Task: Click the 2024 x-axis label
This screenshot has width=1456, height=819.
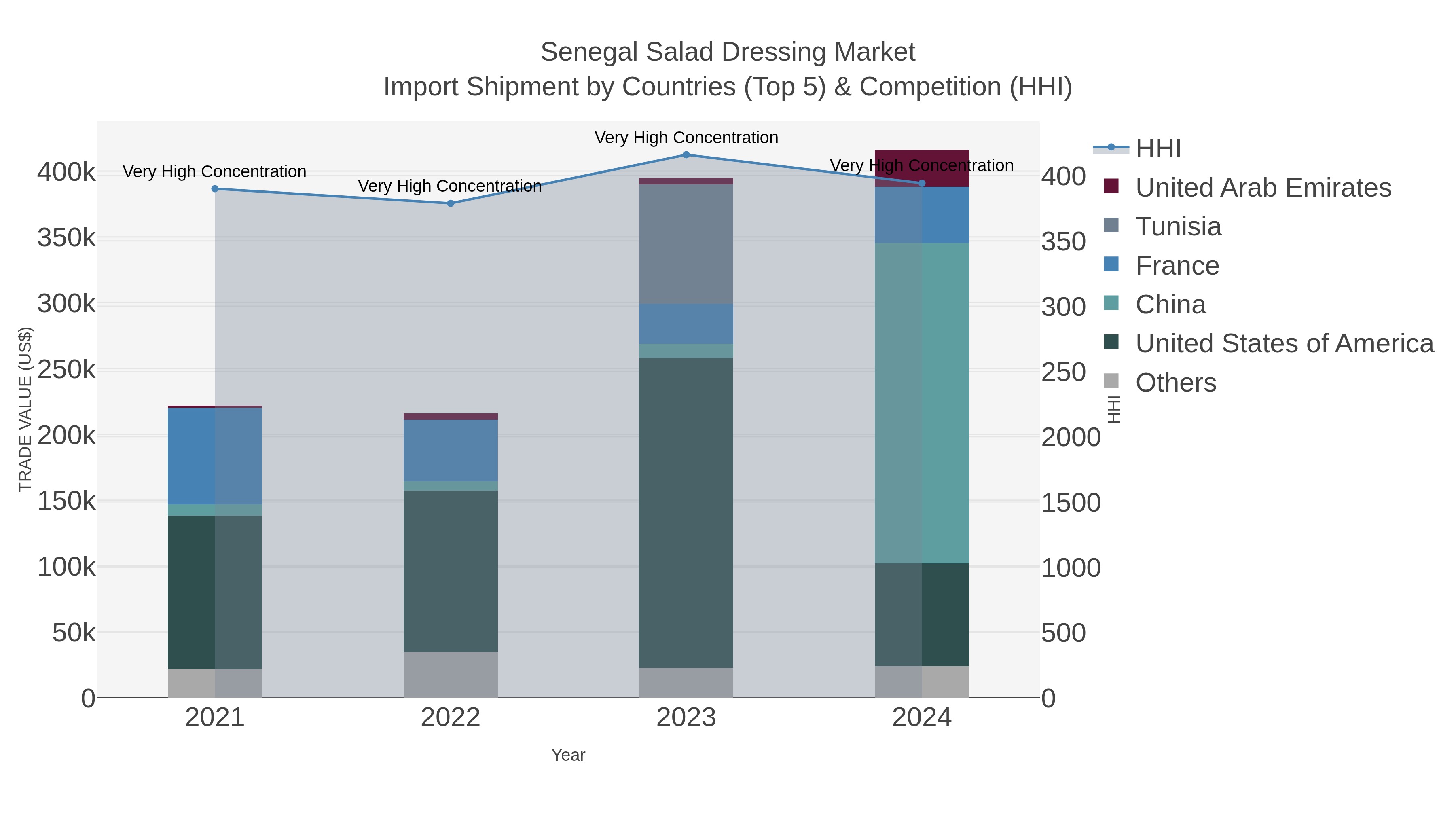Action: click(x=922, y=718)
